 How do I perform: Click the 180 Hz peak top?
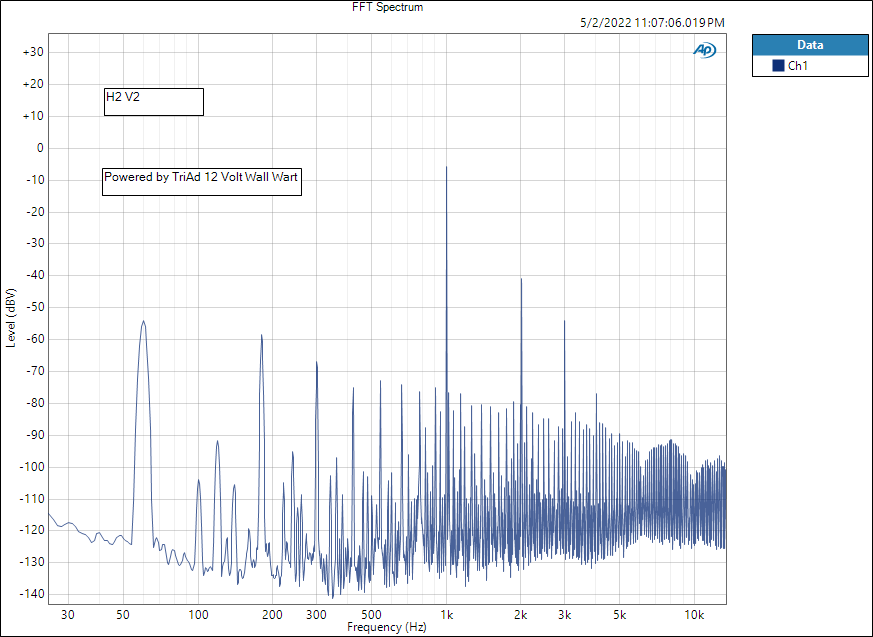(261, 335)
